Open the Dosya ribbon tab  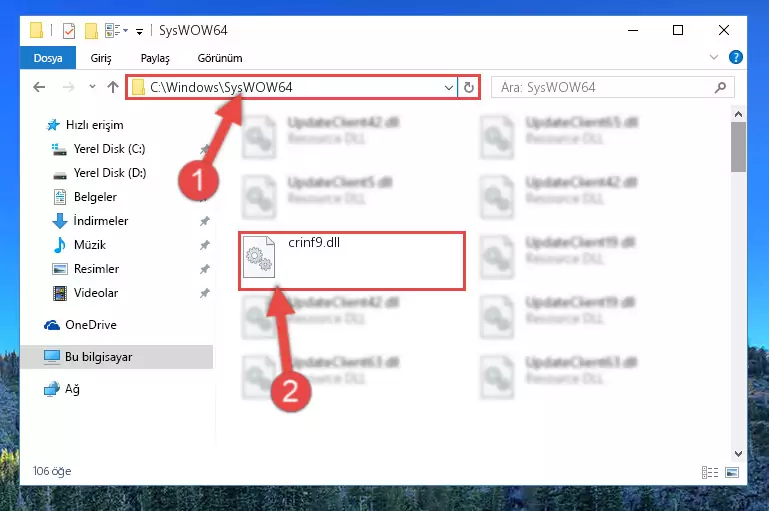(x=48, y=58)
